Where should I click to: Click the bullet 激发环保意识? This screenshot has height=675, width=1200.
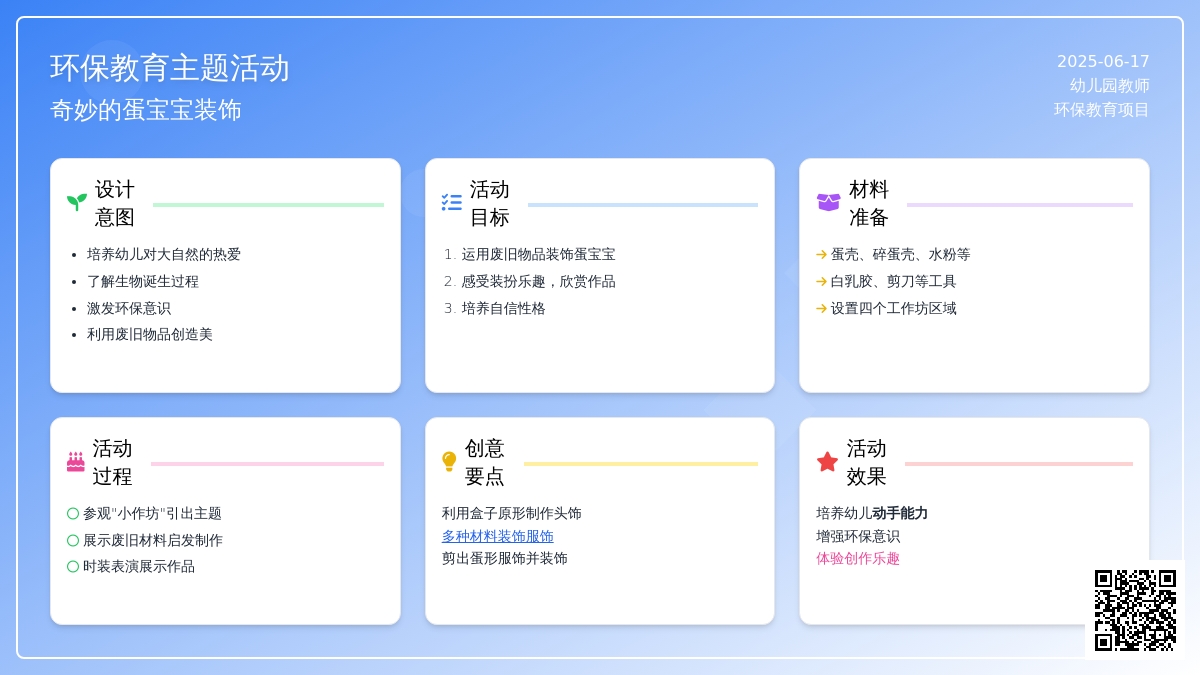129,309
